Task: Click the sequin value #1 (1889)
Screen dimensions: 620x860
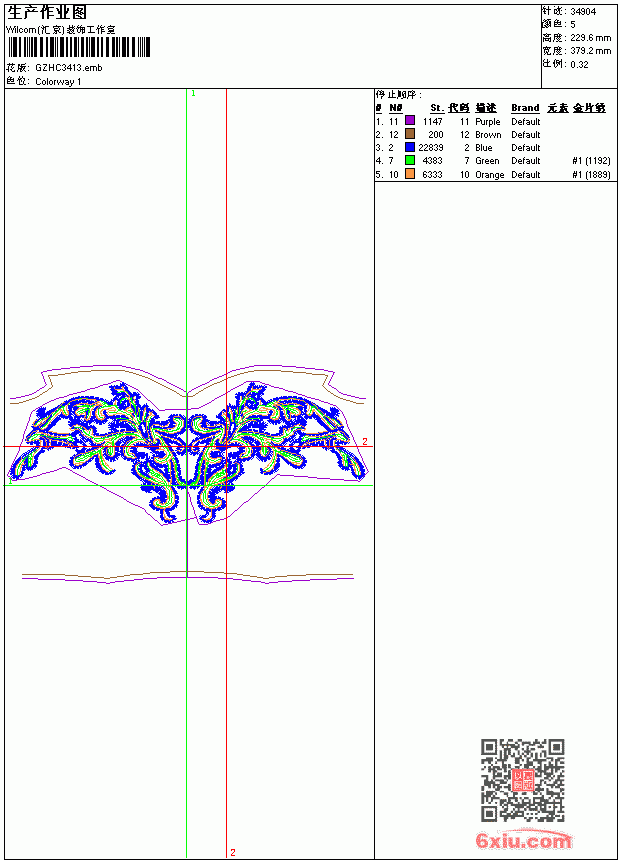Action: (591, 174)
